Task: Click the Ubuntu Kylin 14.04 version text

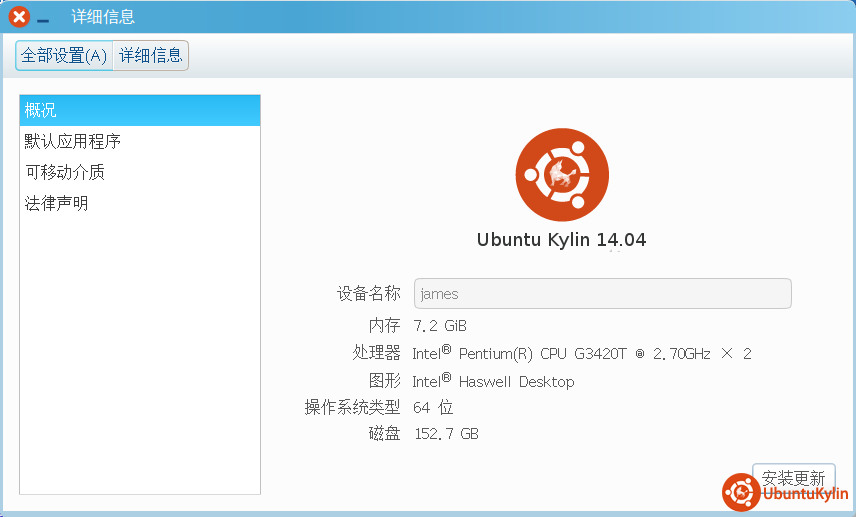Action: tap(561, 240)
